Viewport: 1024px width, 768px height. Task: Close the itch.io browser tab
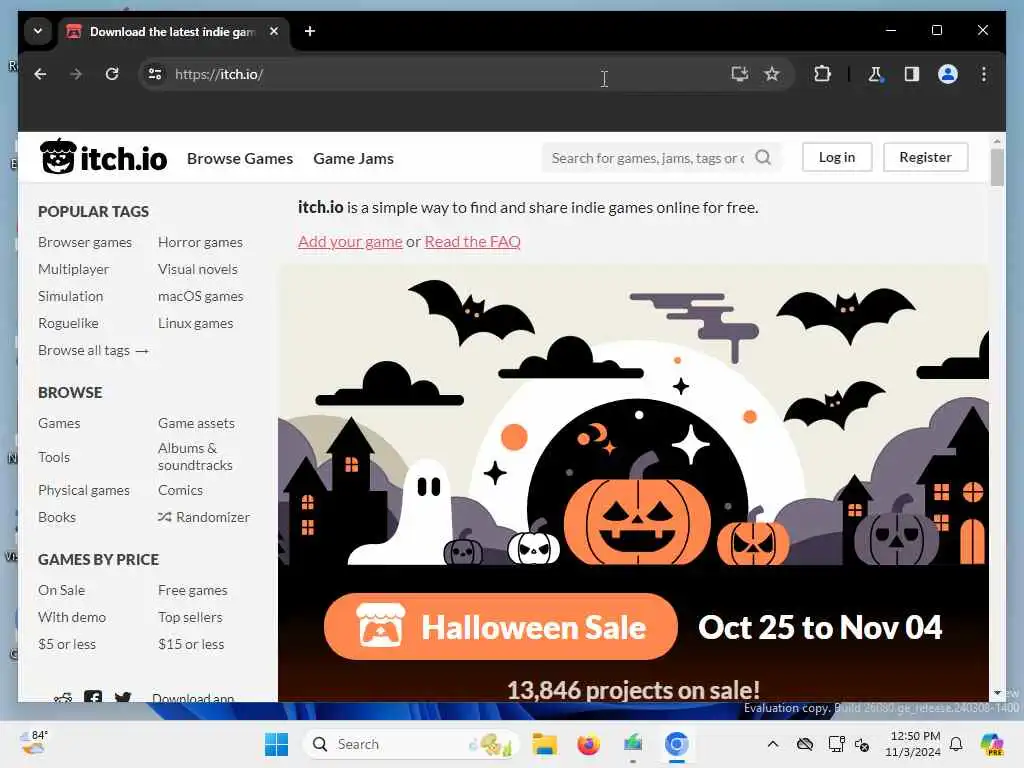(x=274, y=31)
